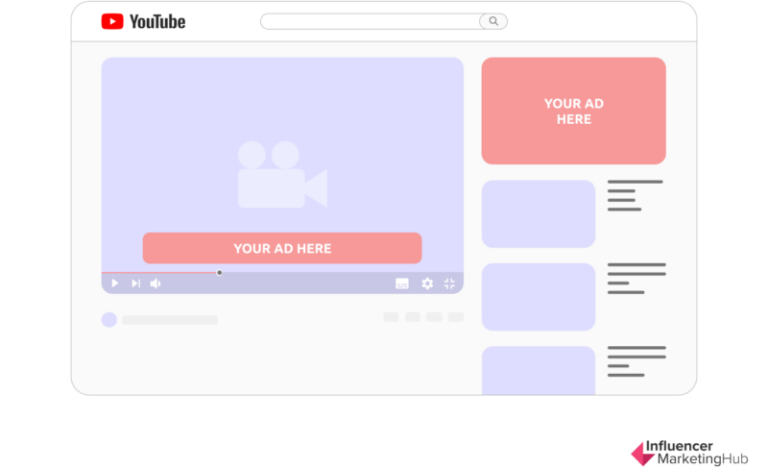
Task: Select the second suggested video thumbnail
Action: 538,297
